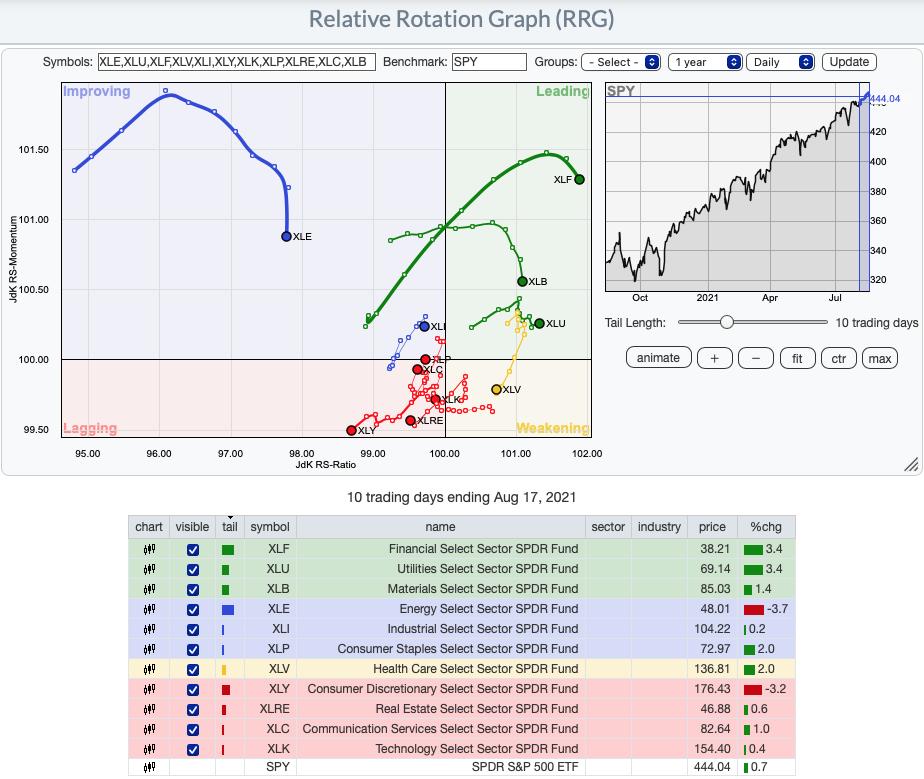Screen dimensions: 924x779
Task: Sort table by industry column header
Action: tap(659, 527)
